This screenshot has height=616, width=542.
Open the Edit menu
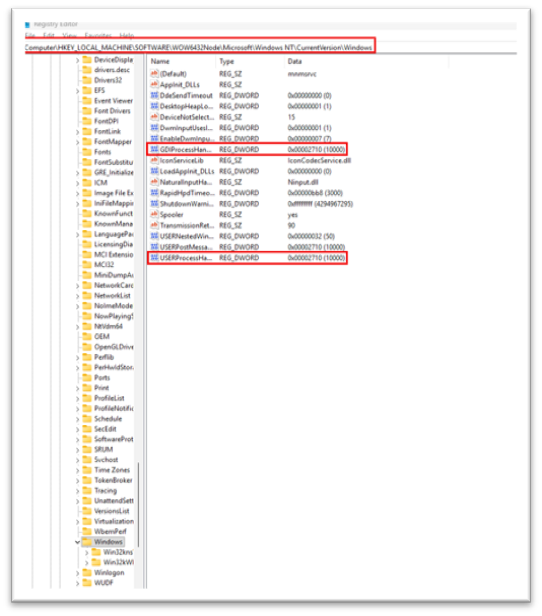click(x=49, y=35)
